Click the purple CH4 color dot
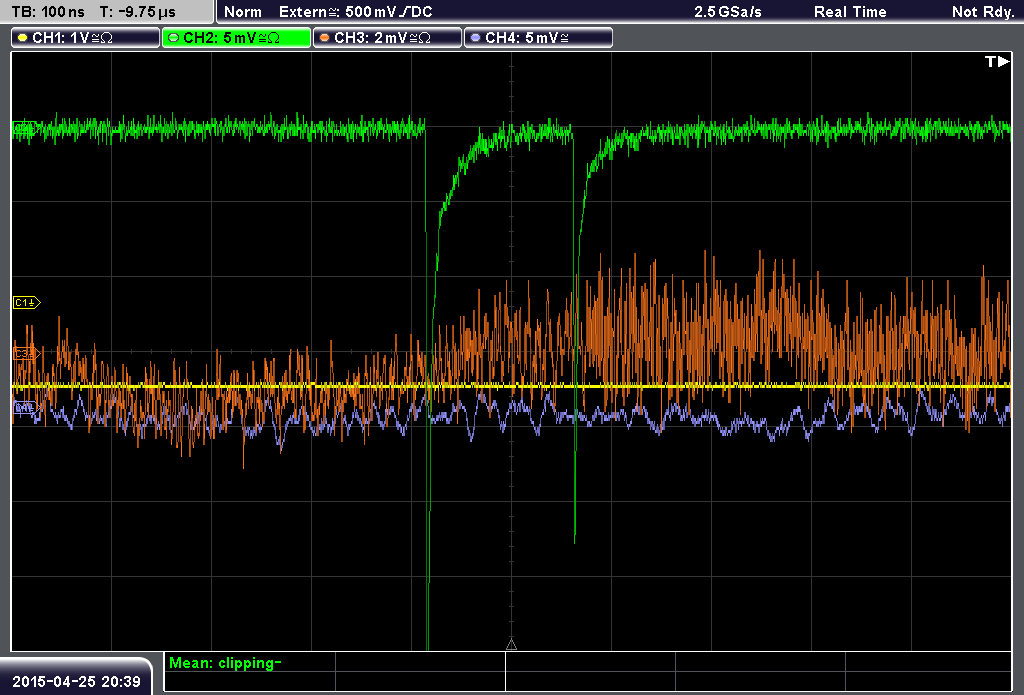The width and height of the screenshot is (1024, 695). coord(475,38)
